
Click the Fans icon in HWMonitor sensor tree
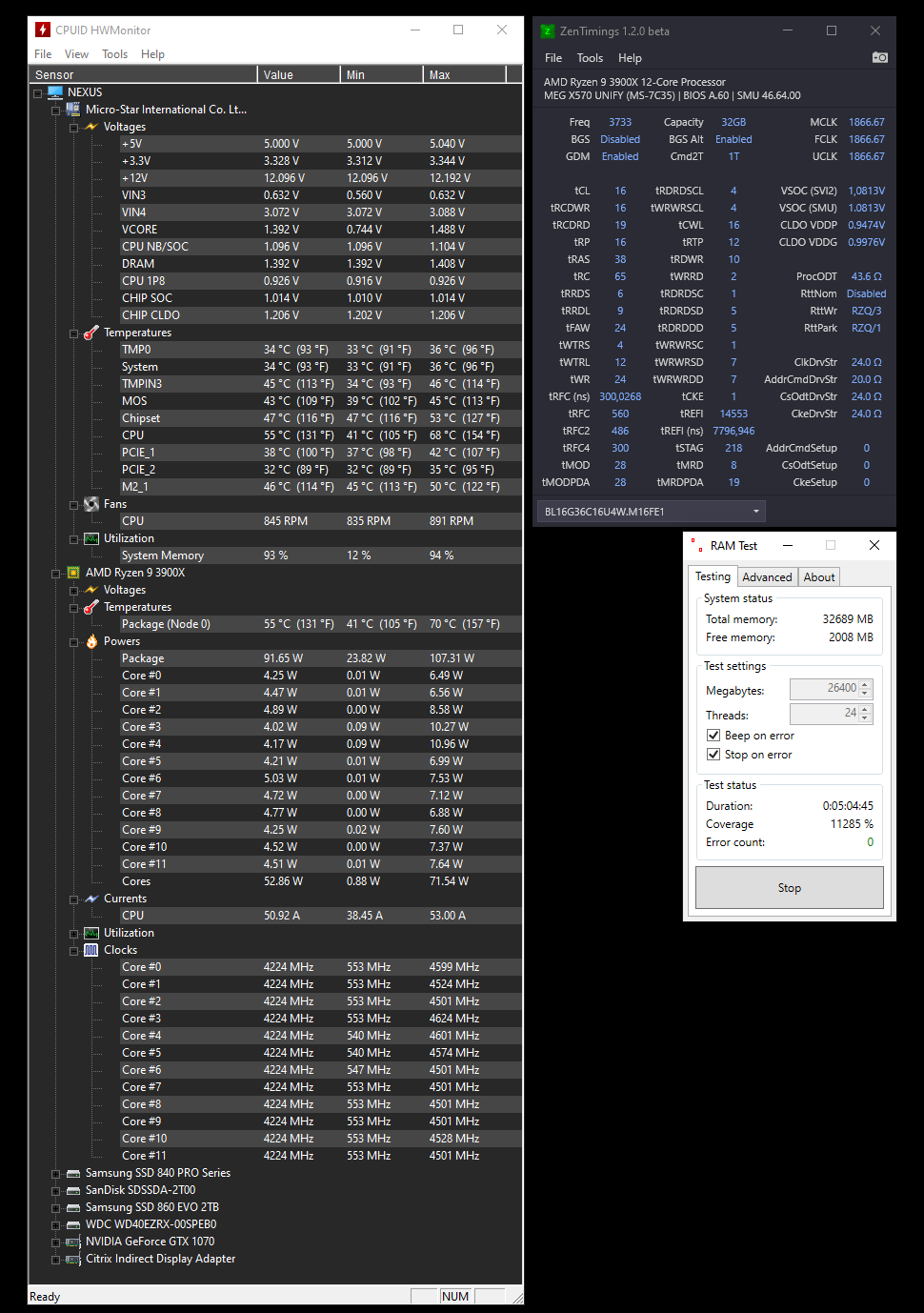[x=91, y=503]
